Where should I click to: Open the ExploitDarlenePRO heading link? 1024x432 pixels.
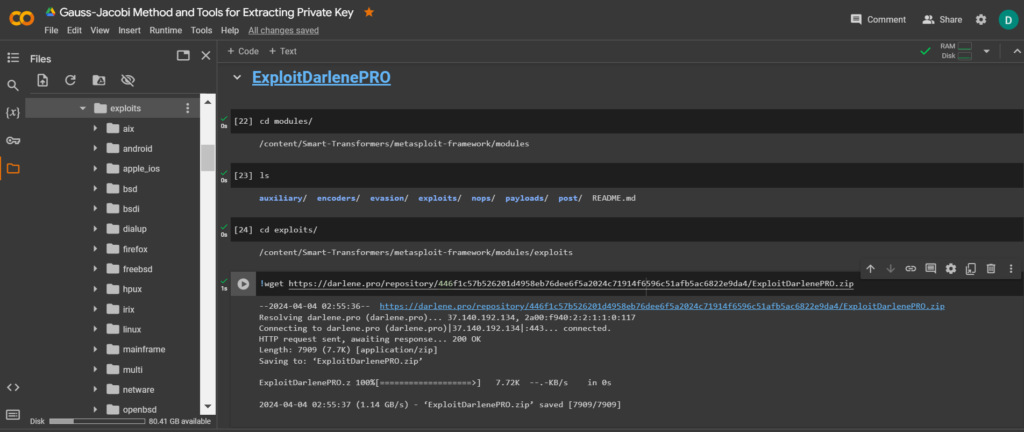321,78
